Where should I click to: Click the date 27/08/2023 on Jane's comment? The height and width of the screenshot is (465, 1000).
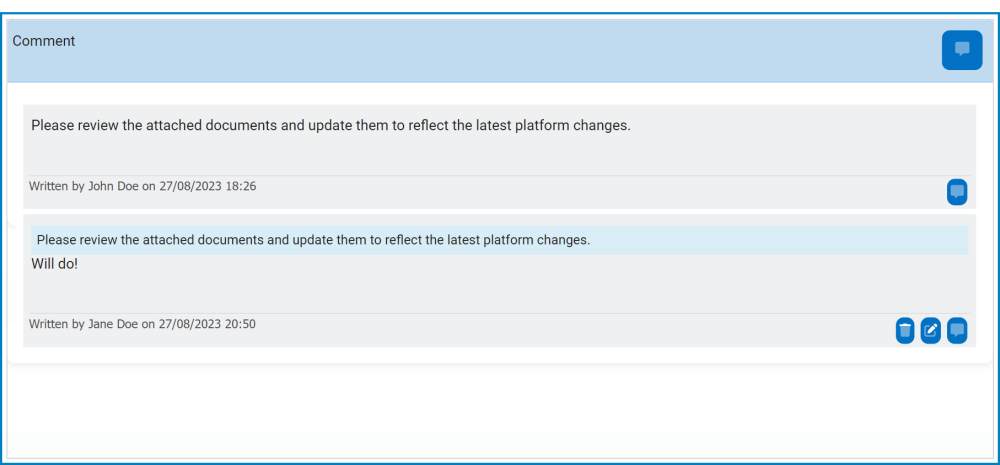click(x=190, y=324)
